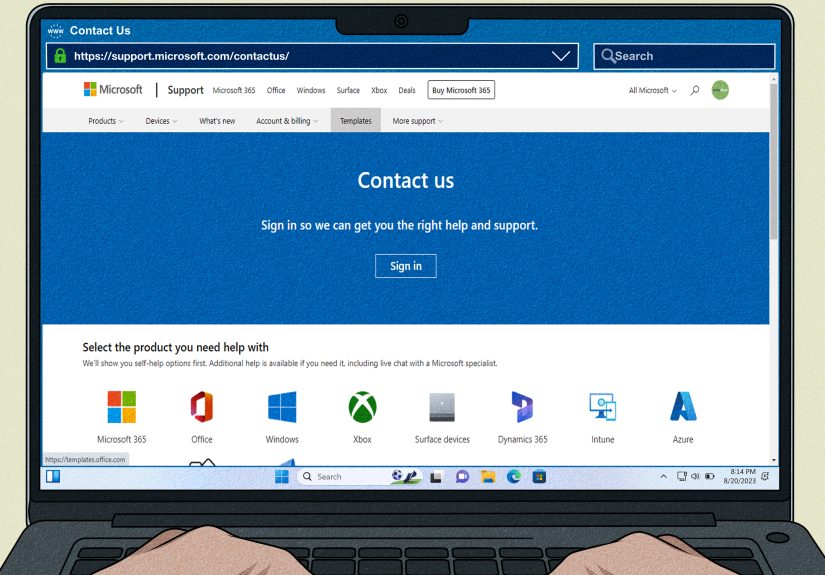This screenshot has height=575, width=825.
Task: Select the Surface devices icon
Action: 442,407
